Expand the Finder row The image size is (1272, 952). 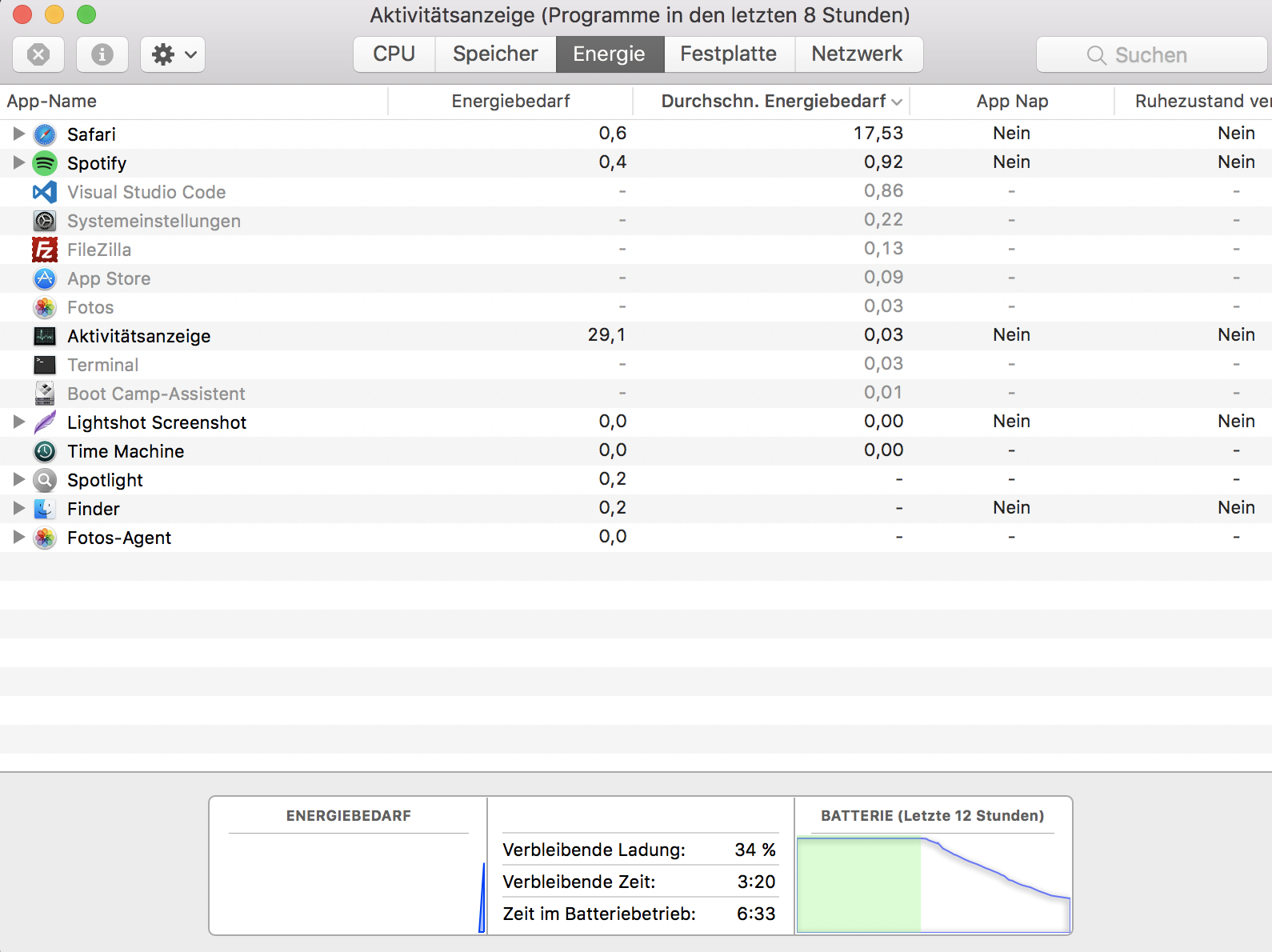(x=19, y=508)
